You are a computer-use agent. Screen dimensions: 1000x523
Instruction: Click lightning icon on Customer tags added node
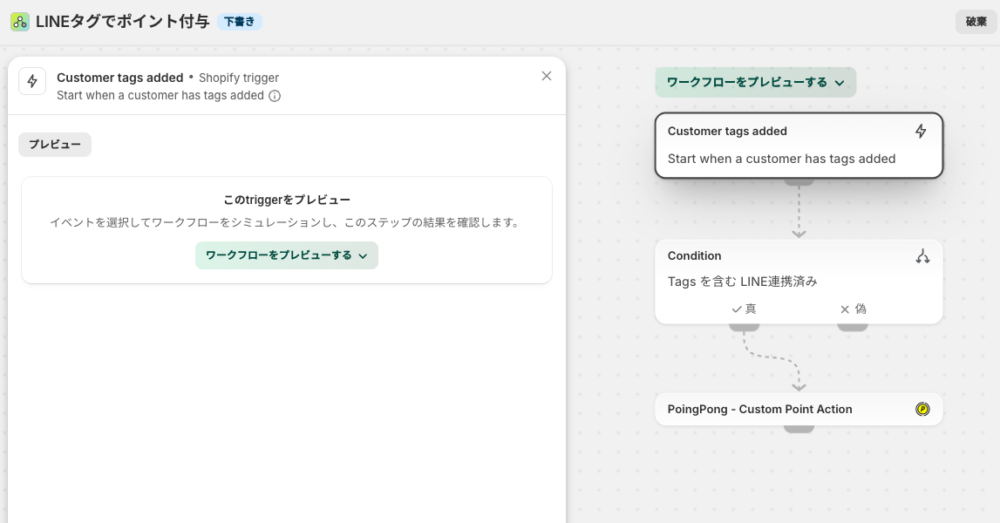(921, 131)
